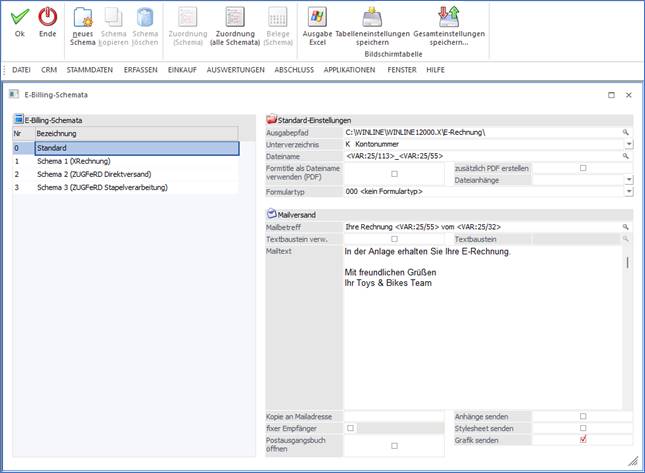
Task: Click the Nr column header
Action: [x=23, y=134]
